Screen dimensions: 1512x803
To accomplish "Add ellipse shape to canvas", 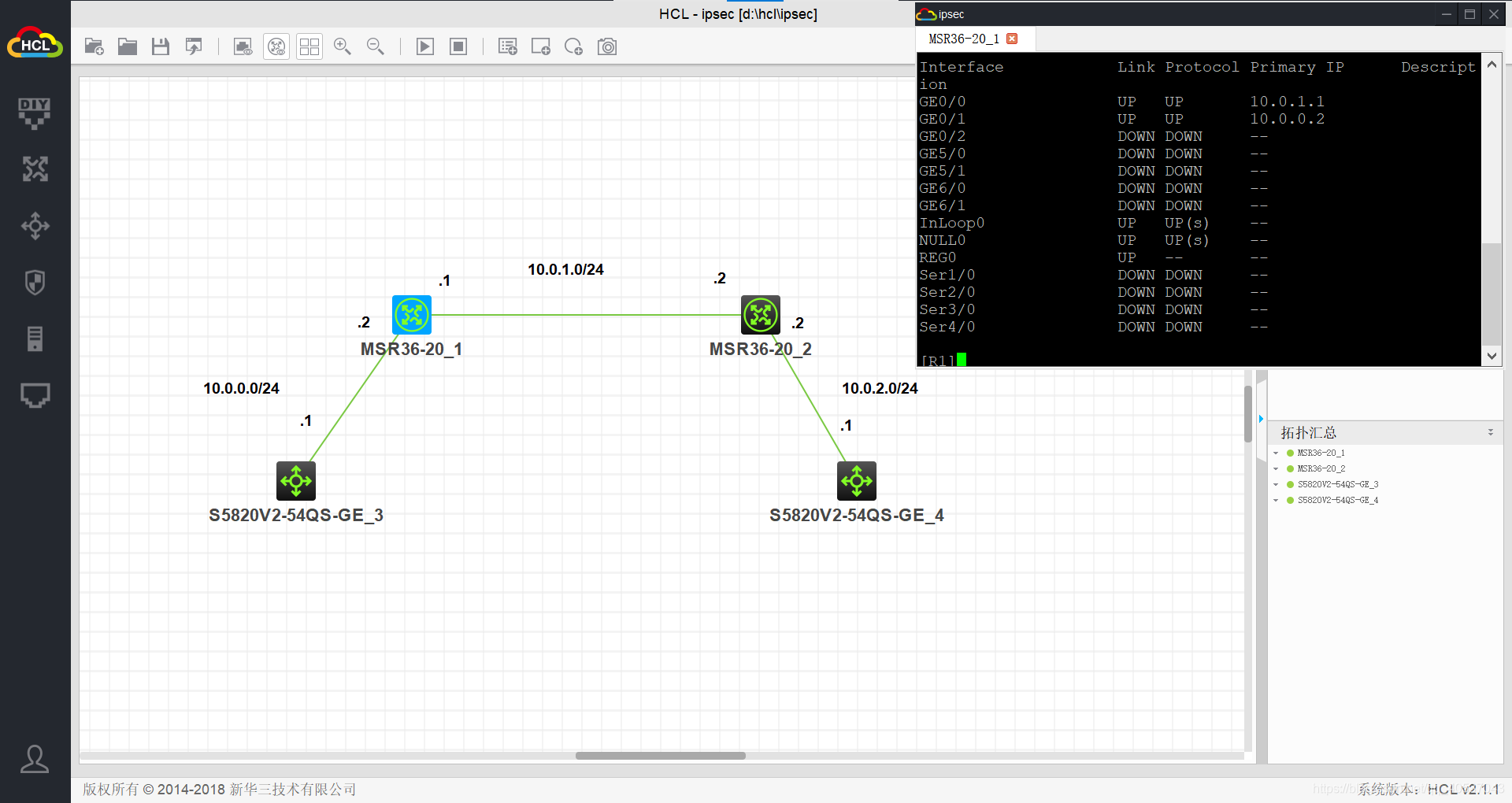I will pyautogui.click(x=574, y=46).
